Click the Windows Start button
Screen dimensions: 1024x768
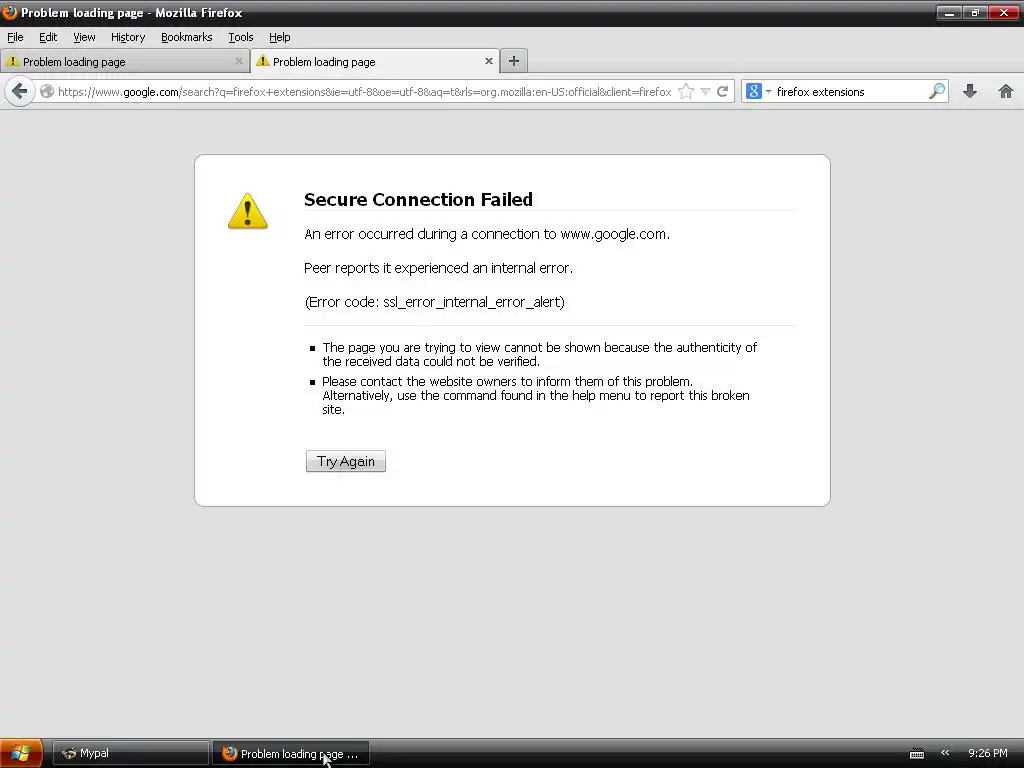(21, 753)
